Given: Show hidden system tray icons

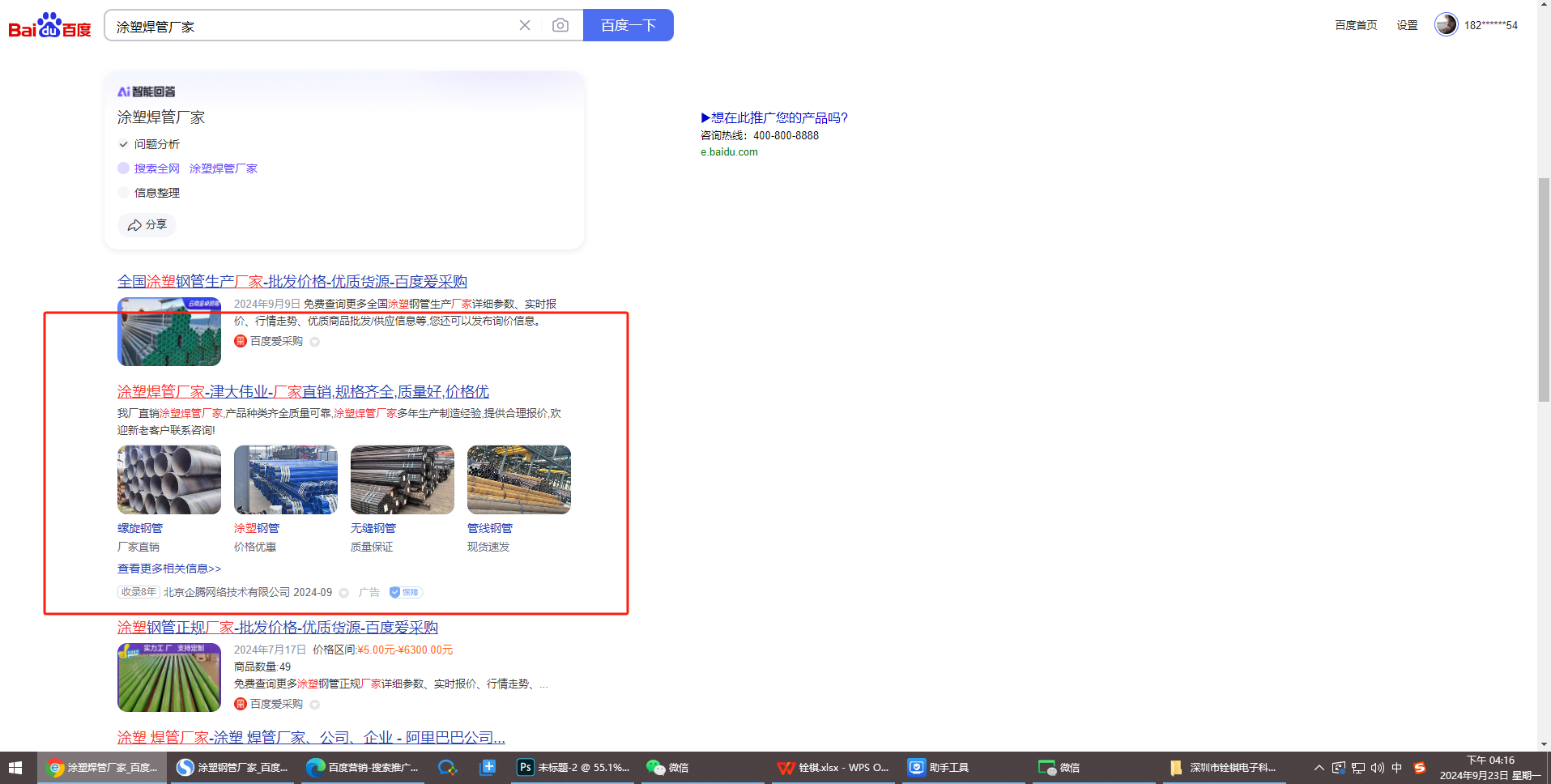Looking at the screenshot, I should tap(1319, 768).
